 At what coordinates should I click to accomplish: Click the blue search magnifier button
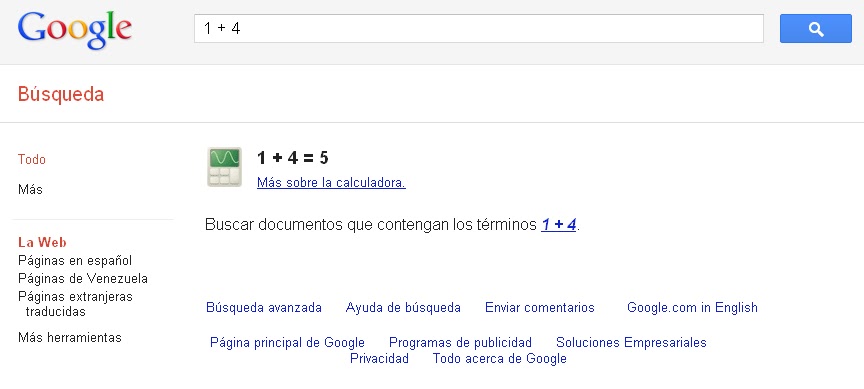[816, 29]
